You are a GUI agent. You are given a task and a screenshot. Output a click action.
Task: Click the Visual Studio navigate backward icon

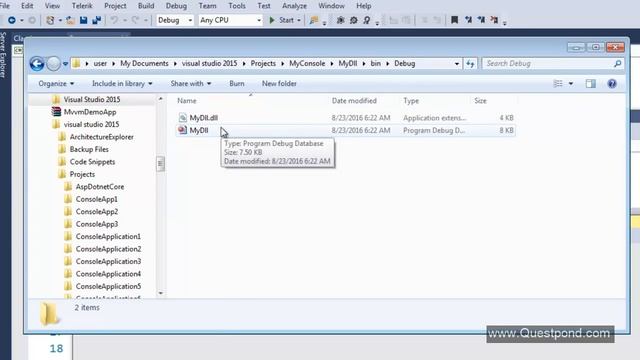click(12, 20)
